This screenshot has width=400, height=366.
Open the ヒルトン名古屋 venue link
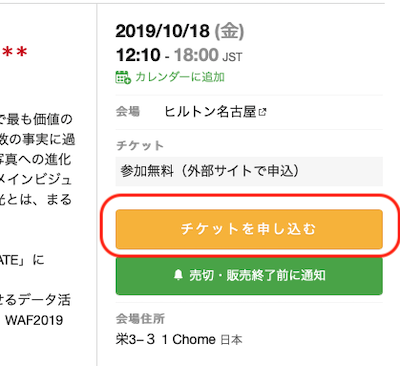point(210,112)
